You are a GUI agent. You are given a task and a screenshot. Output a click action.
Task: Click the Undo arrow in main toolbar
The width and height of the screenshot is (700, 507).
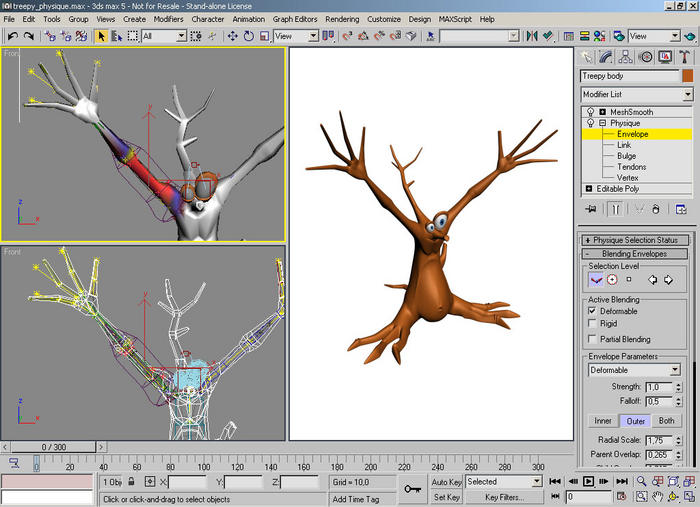(x=12, y=36)
